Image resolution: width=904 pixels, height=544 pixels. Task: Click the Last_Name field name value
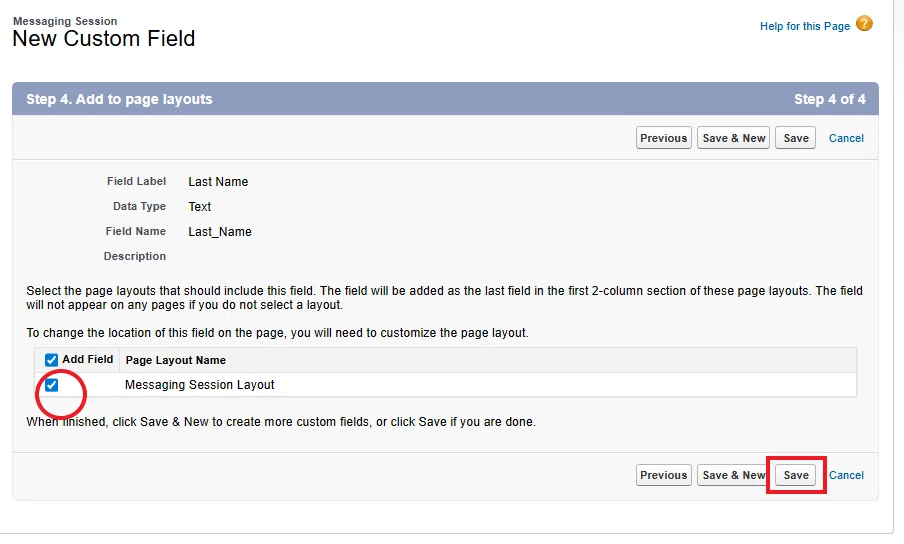point(220,232)
